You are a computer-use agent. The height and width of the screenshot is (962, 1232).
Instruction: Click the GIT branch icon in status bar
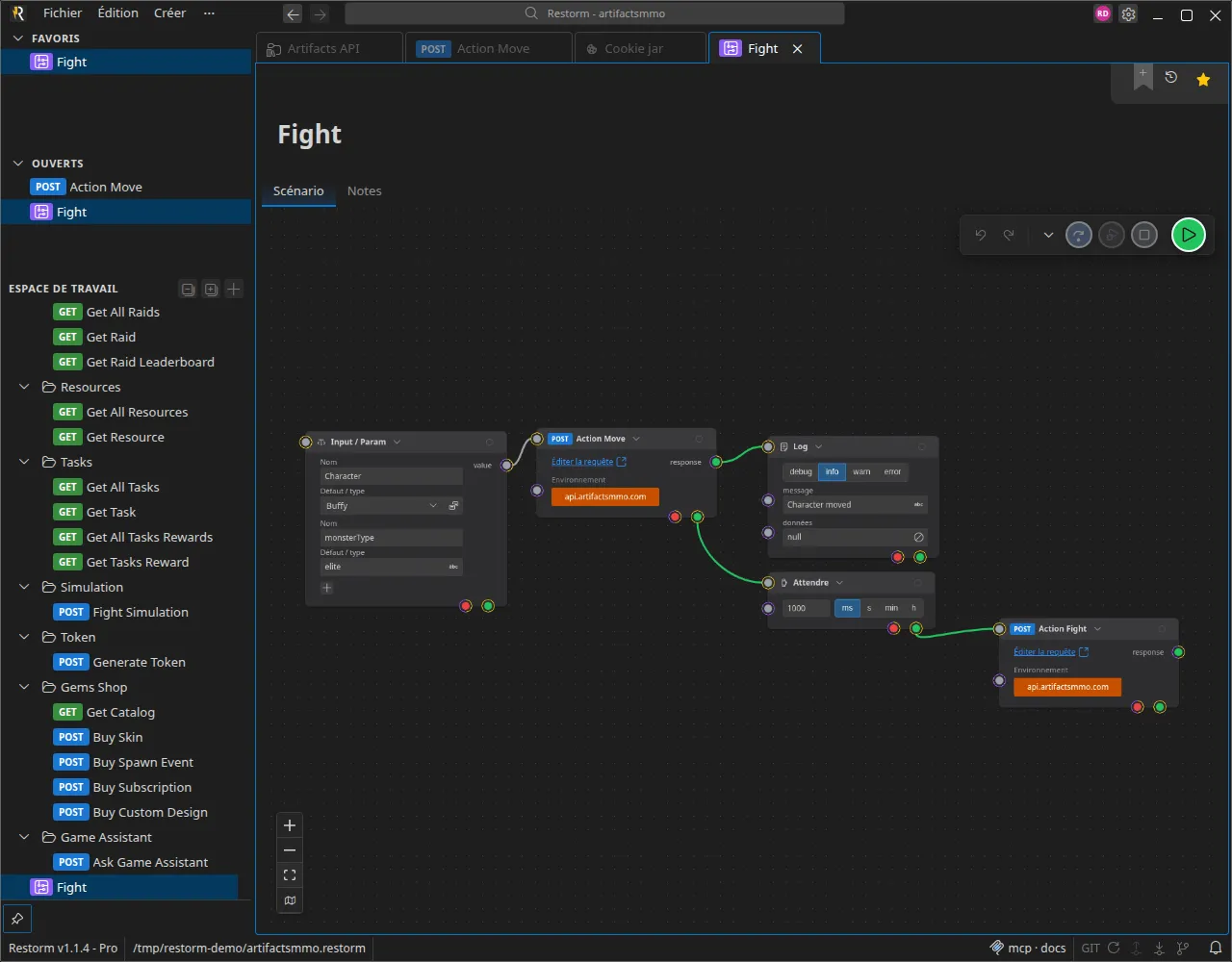(1183, 948)
